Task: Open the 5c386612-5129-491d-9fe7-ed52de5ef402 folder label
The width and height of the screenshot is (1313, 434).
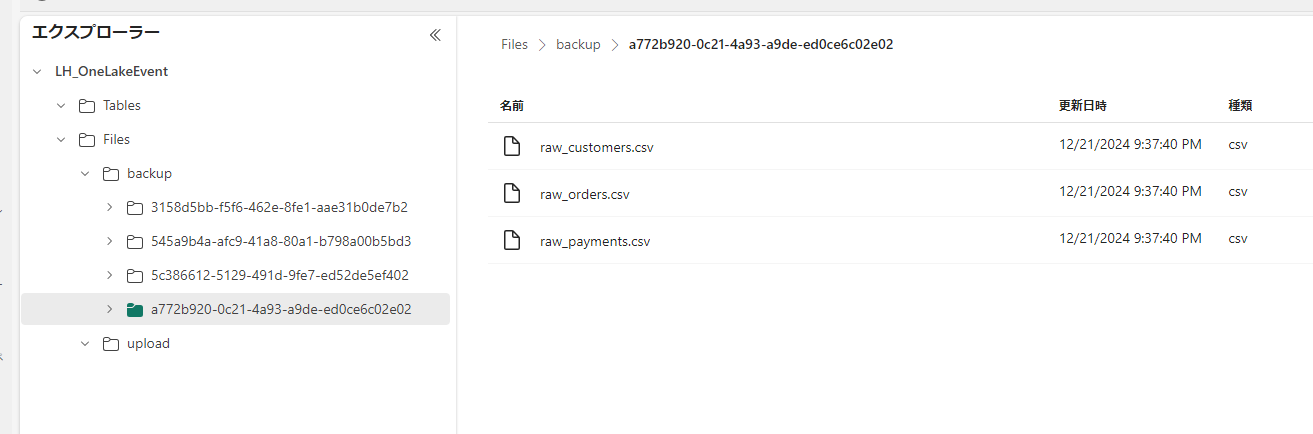Action: coord(280,276)
